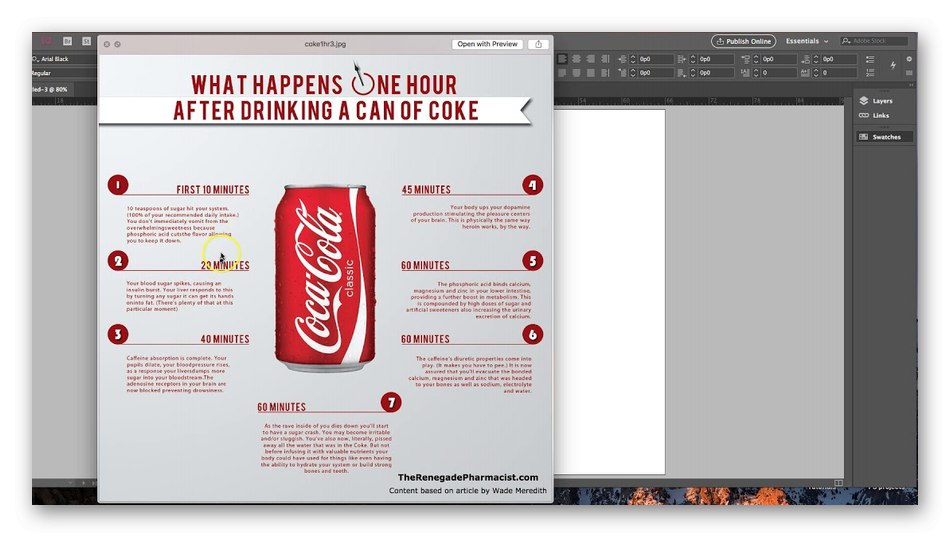The height and width of the screenshot is (537, 950).
Task: Close the coke1hr3.jpg Quick Look window
Action: pos(107,44)
